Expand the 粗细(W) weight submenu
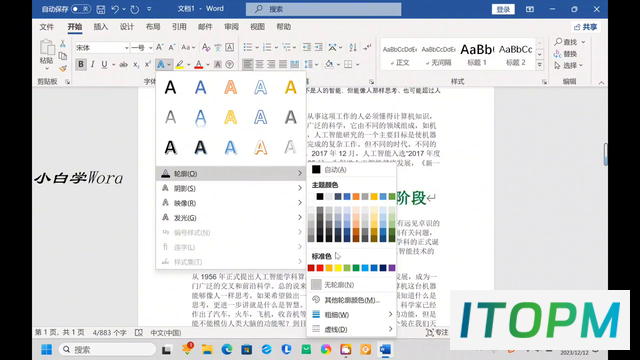This screenshot has width=640, height=360. 352,315
